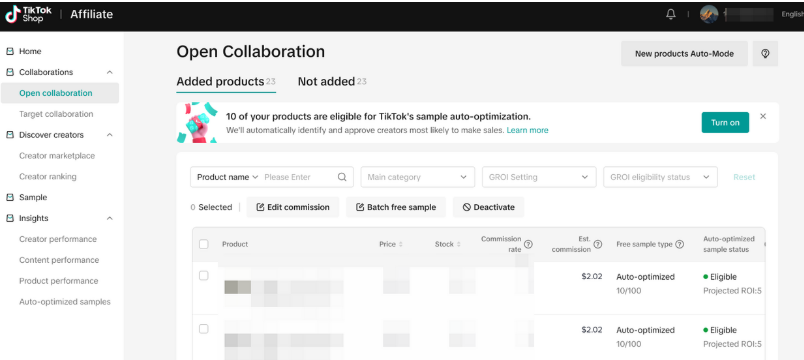Sort by Price column arrows
This screenshot has width=804, height=360.
coord(400,245)
